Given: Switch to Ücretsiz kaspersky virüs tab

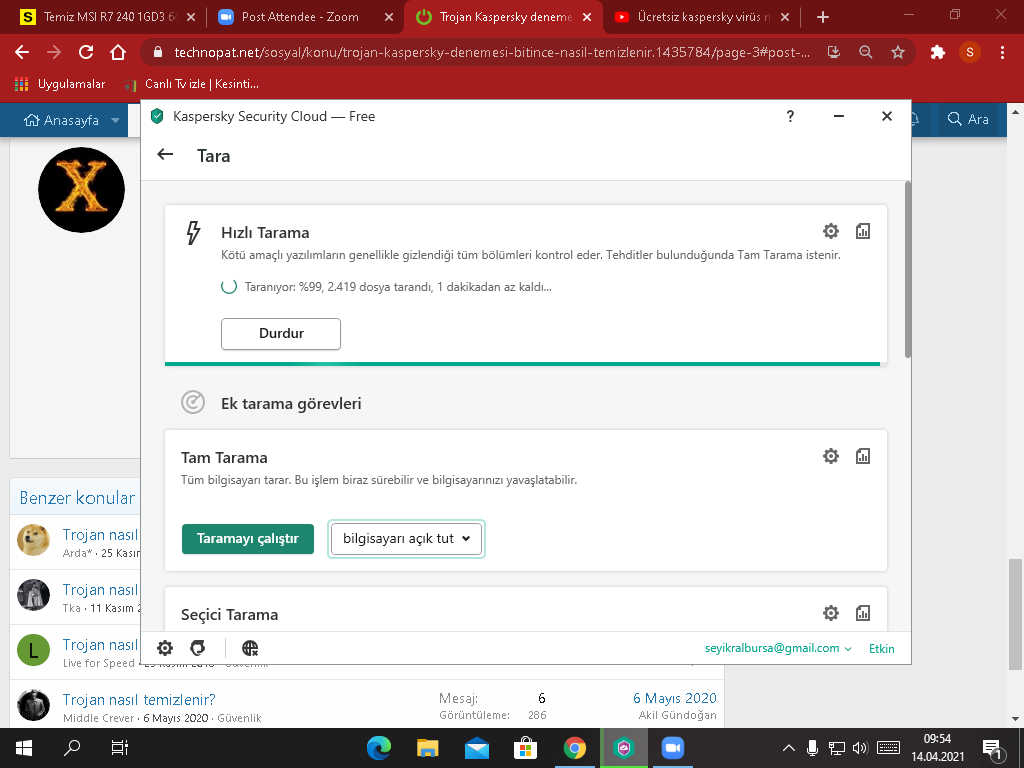Looking at the screenshot, I should click(701, 17).
